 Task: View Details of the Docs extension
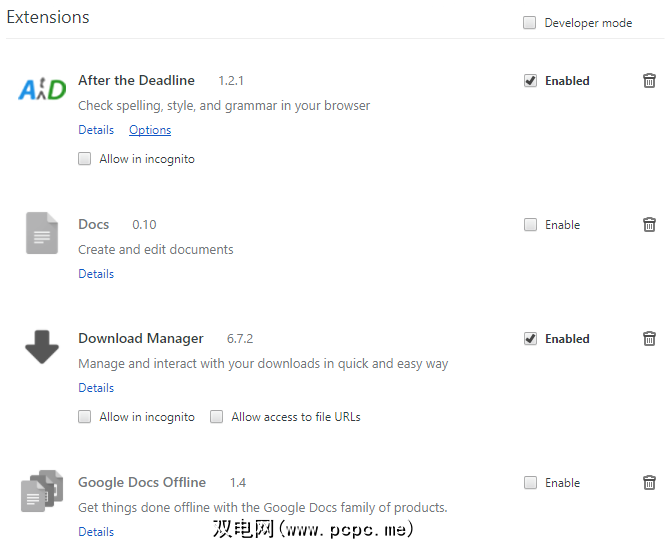(96, 274)
